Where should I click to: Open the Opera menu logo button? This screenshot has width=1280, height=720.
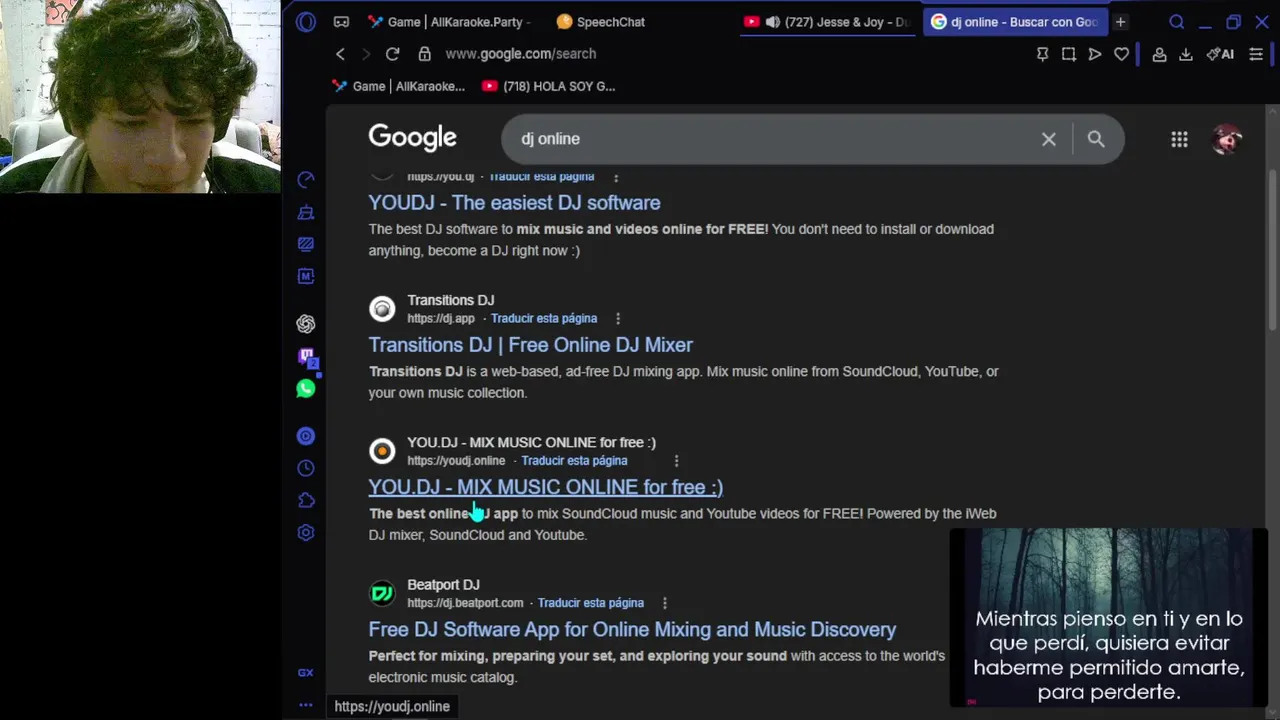306,22
